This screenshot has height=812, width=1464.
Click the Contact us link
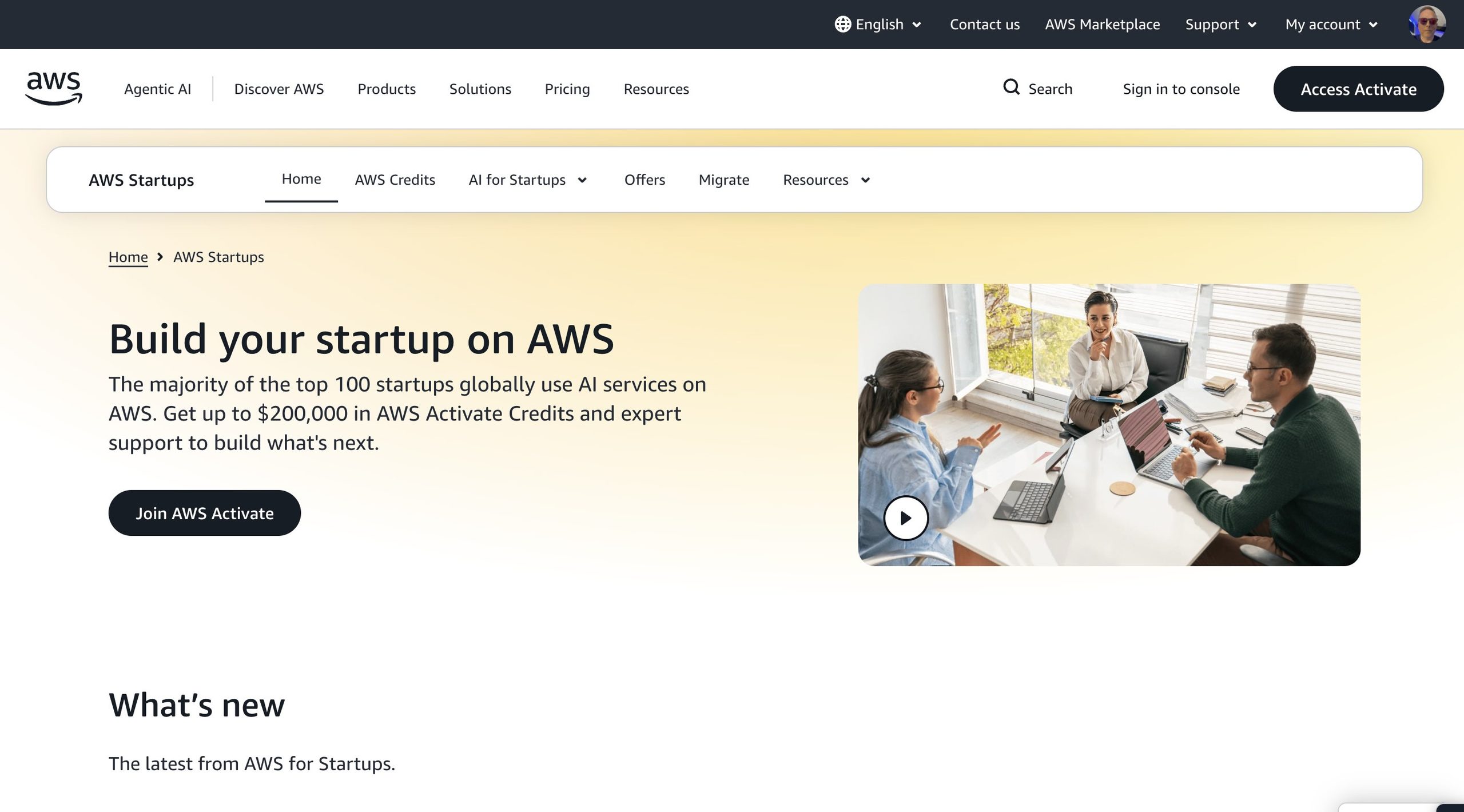984,25
